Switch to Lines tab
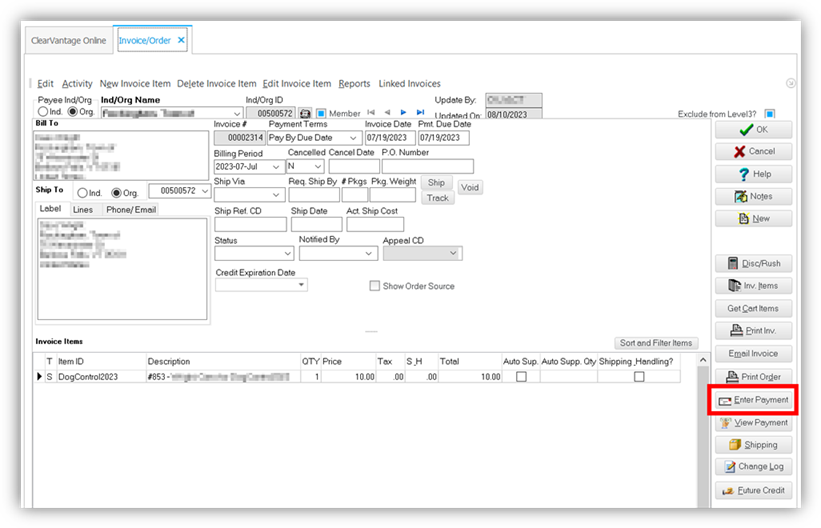Viewport: 821px width, 528px height. [83, 210]
